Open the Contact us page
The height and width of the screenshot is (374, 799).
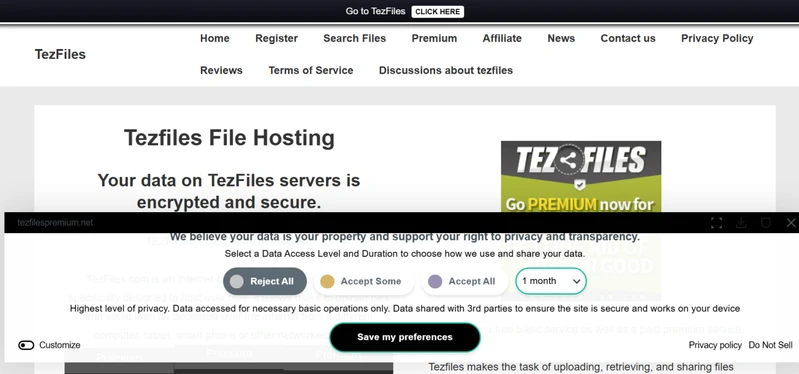point(628,38)
